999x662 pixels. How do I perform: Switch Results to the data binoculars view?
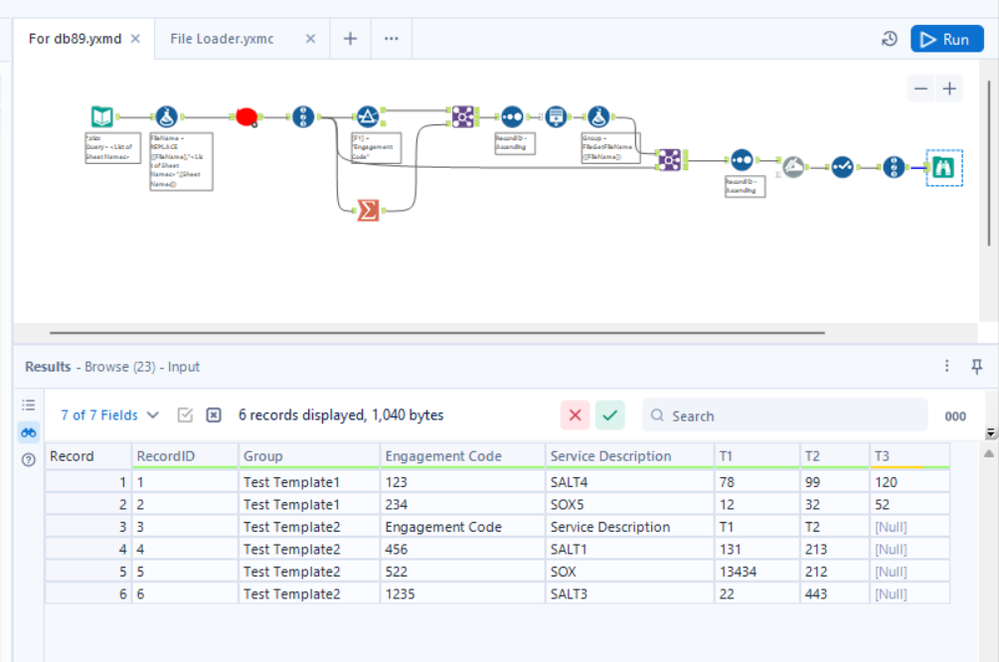pyautogui.click(x=29, y=433)
